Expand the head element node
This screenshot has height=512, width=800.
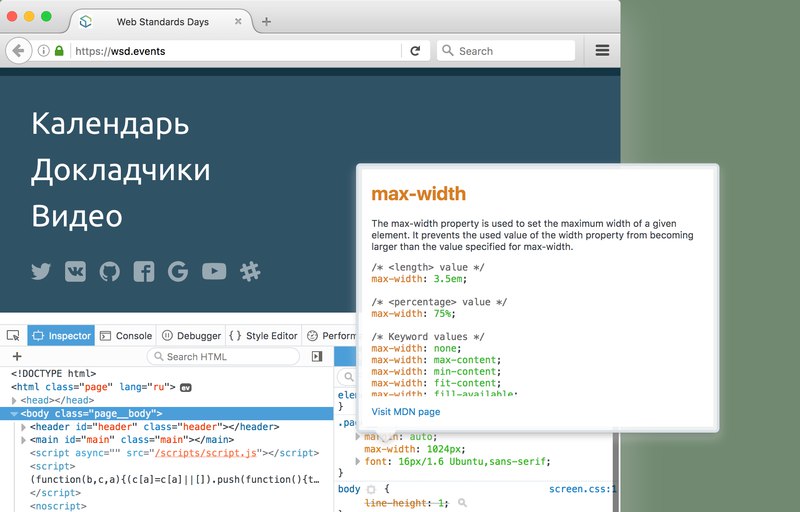pos(14,400)
